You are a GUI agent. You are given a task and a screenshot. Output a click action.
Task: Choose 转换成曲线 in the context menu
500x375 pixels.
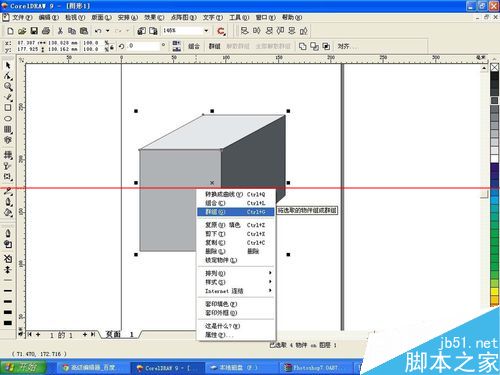coord(235,194)
